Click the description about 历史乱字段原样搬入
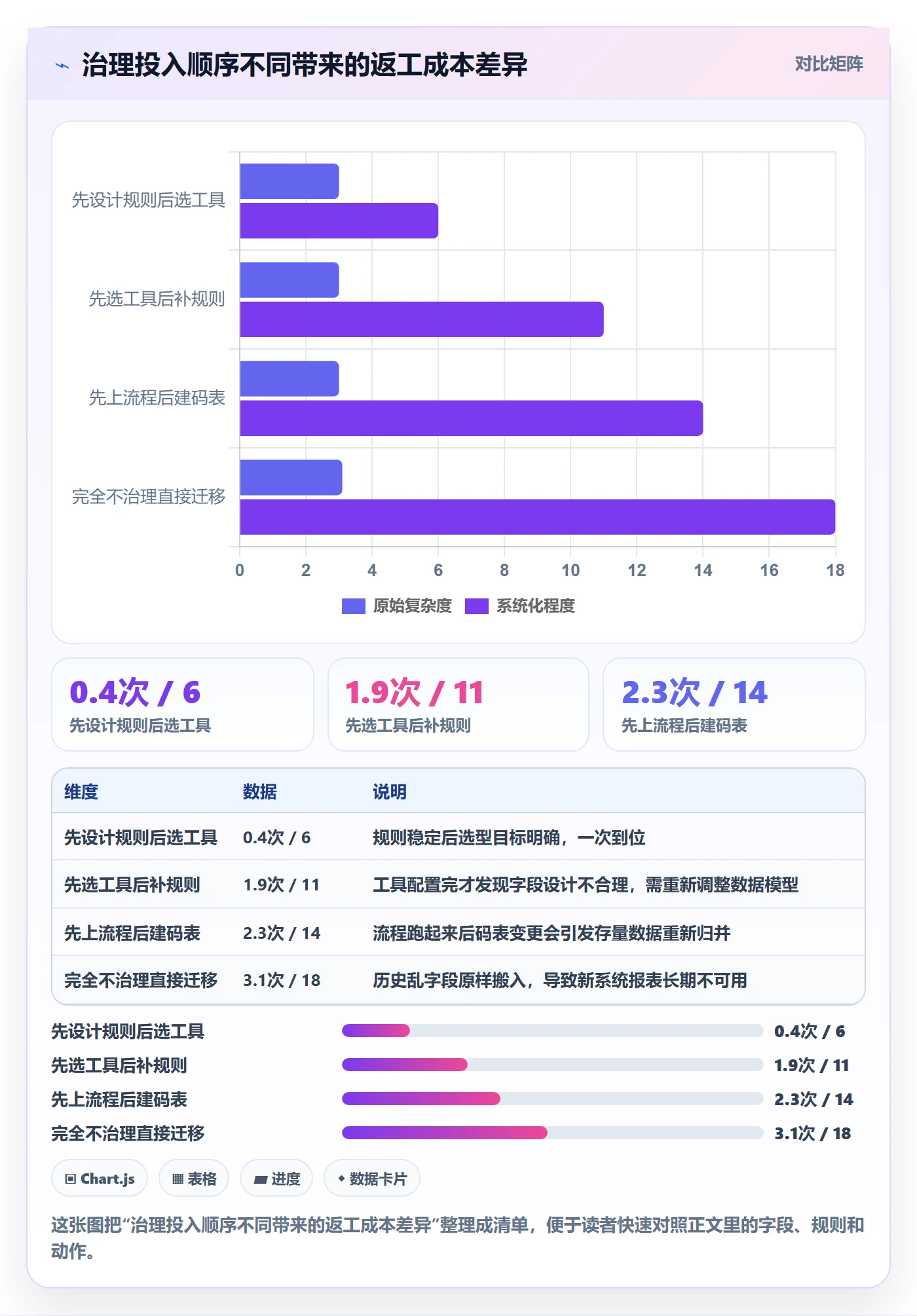The width and height of the screenshot is (917, 1316). [560, 980]
